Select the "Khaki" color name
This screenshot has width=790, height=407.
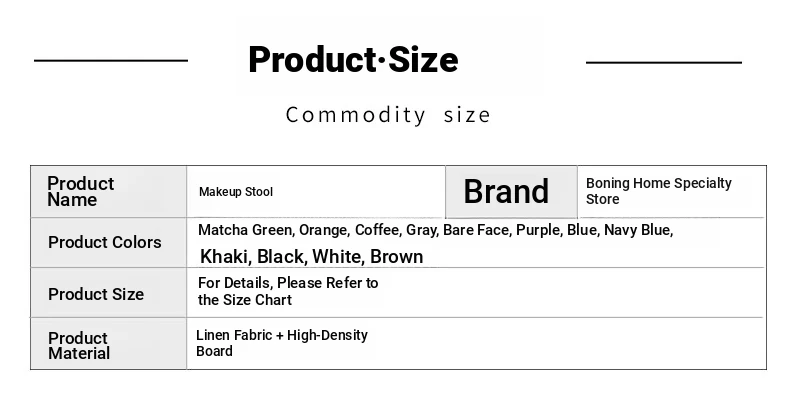point(224,257)
